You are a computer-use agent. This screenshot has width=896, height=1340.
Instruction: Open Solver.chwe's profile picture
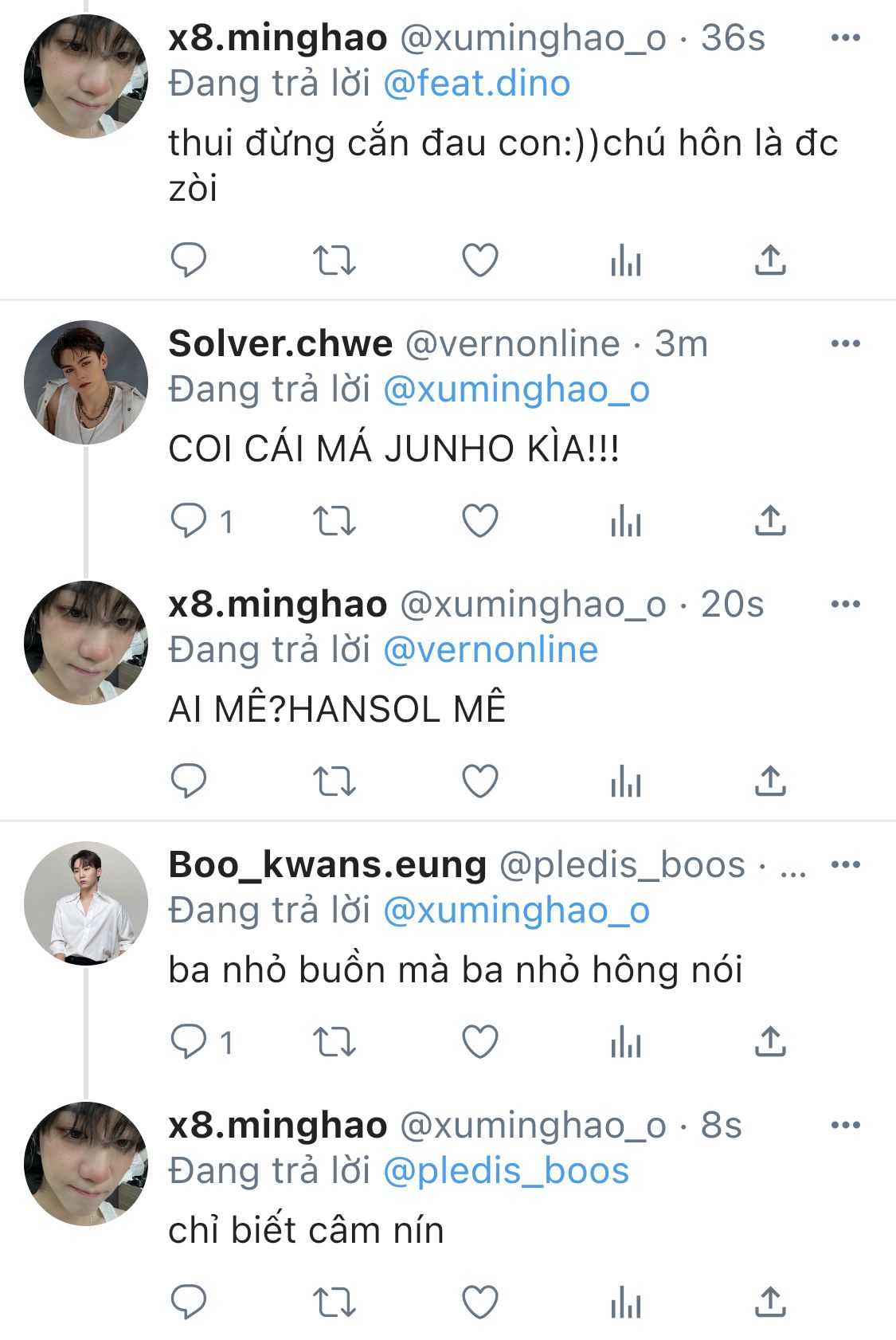pyautogui.click(x=86, y=382)
